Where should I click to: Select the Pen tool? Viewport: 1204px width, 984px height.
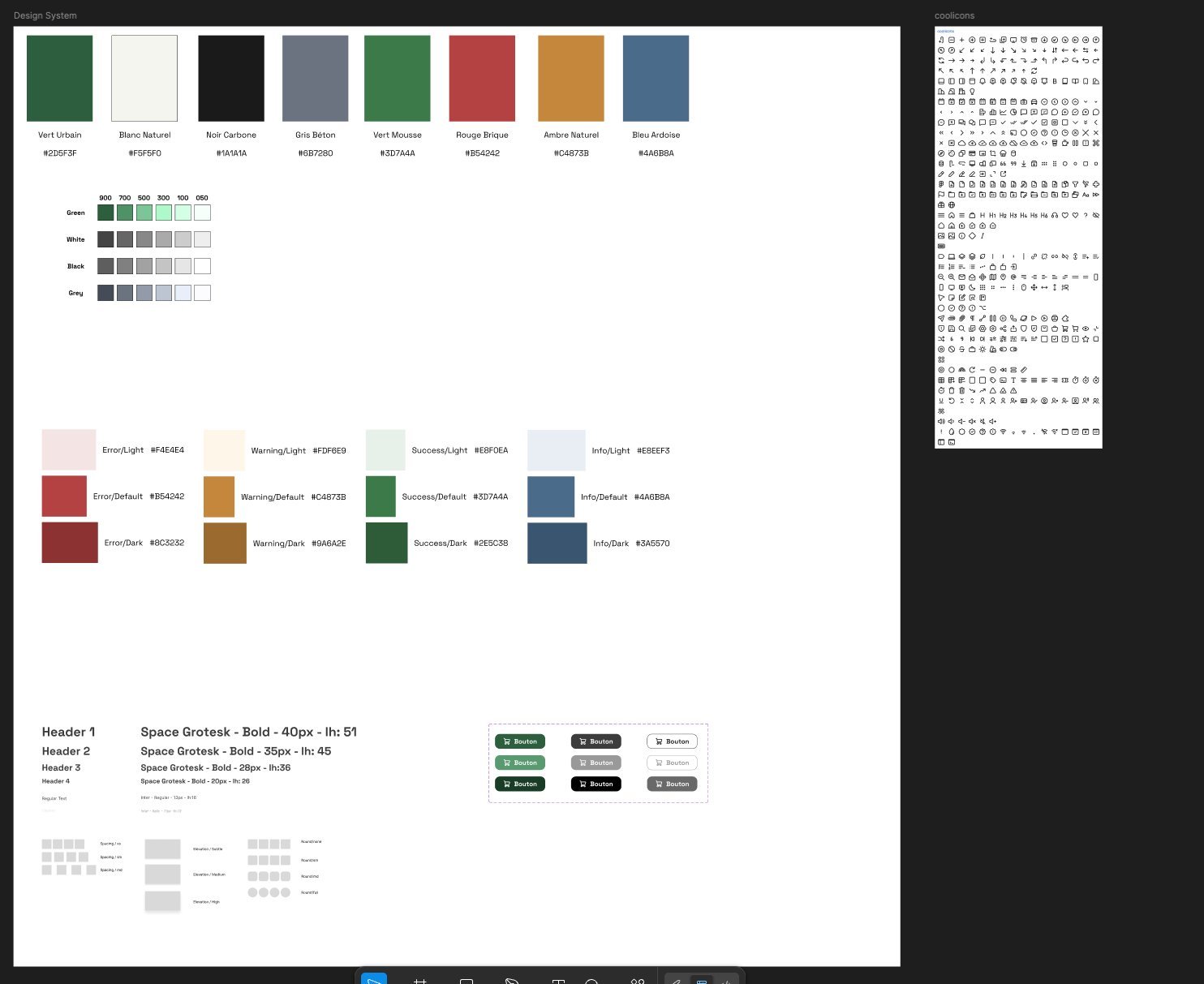pos(512,979)
